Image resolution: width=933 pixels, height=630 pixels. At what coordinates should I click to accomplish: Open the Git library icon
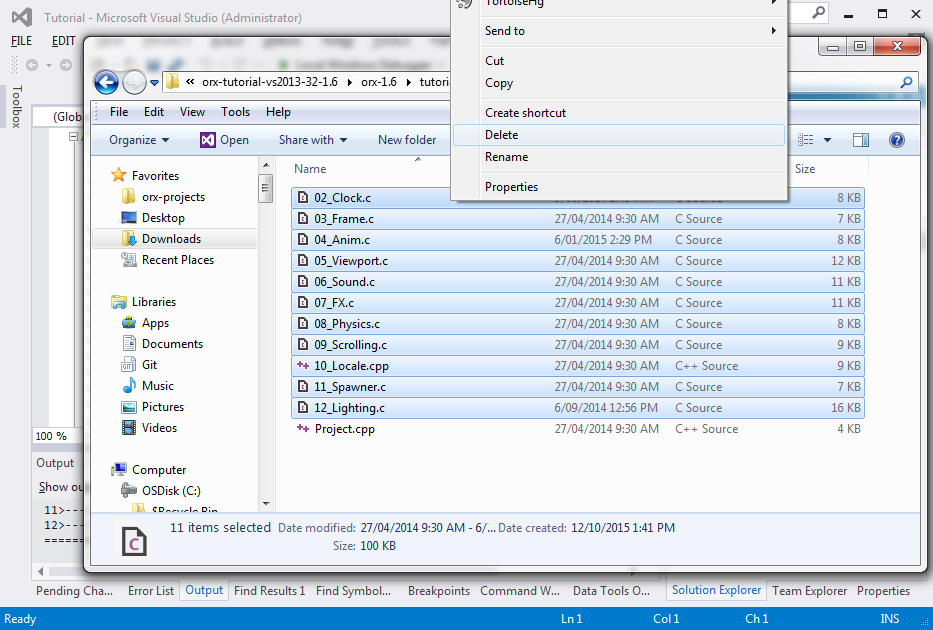[129, 365]
